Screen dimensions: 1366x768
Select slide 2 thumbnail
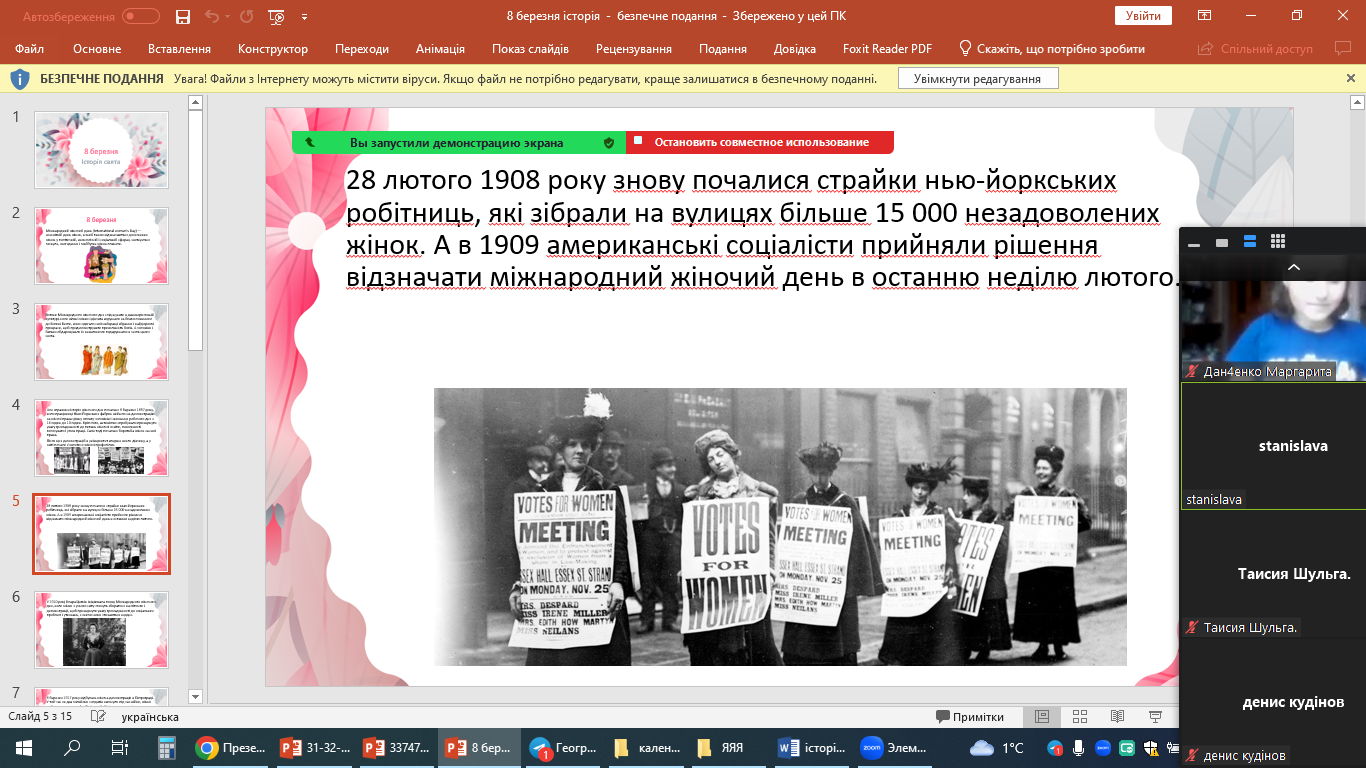pos(101,246)
